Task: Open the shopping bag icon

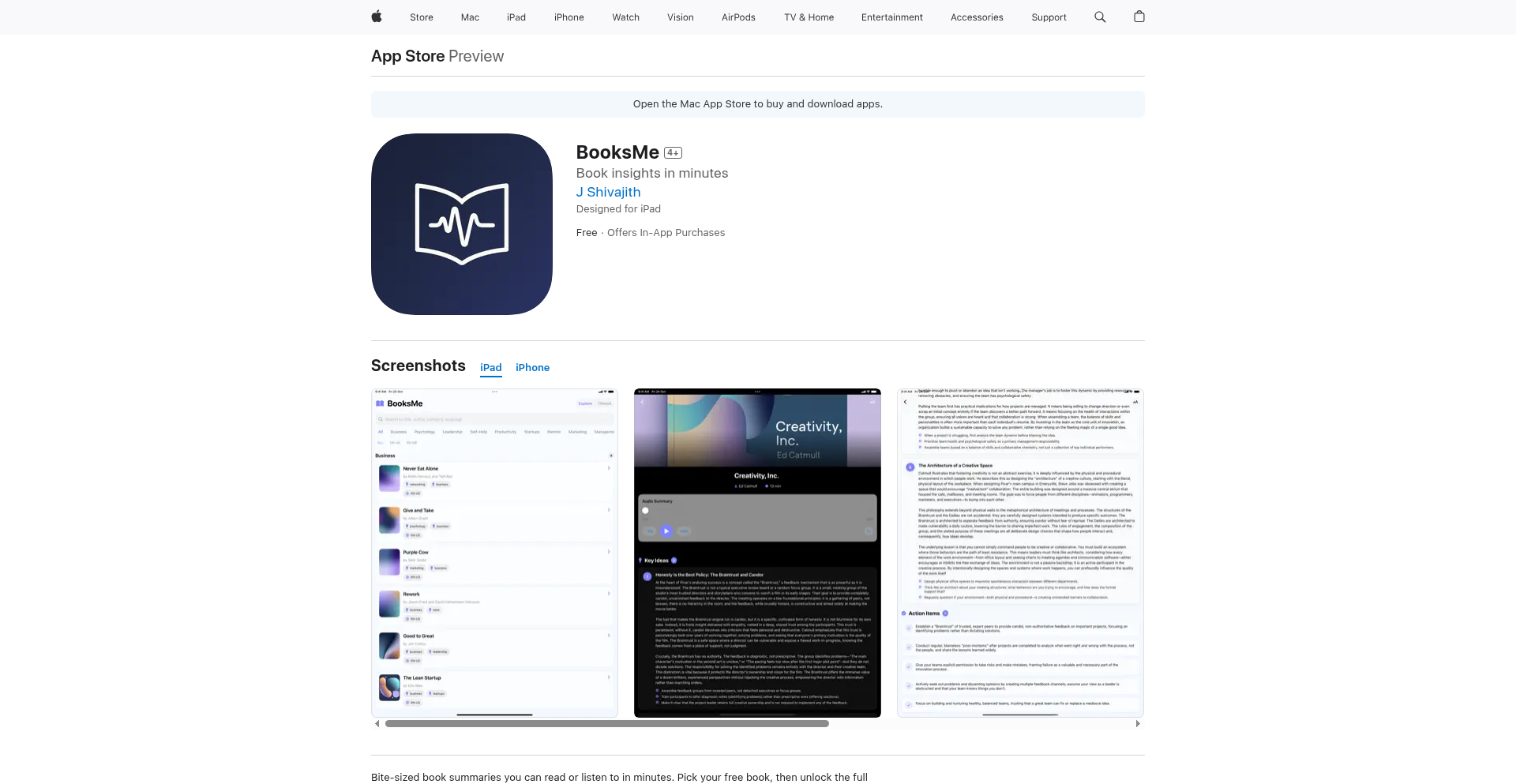Action: (1139, 17)
